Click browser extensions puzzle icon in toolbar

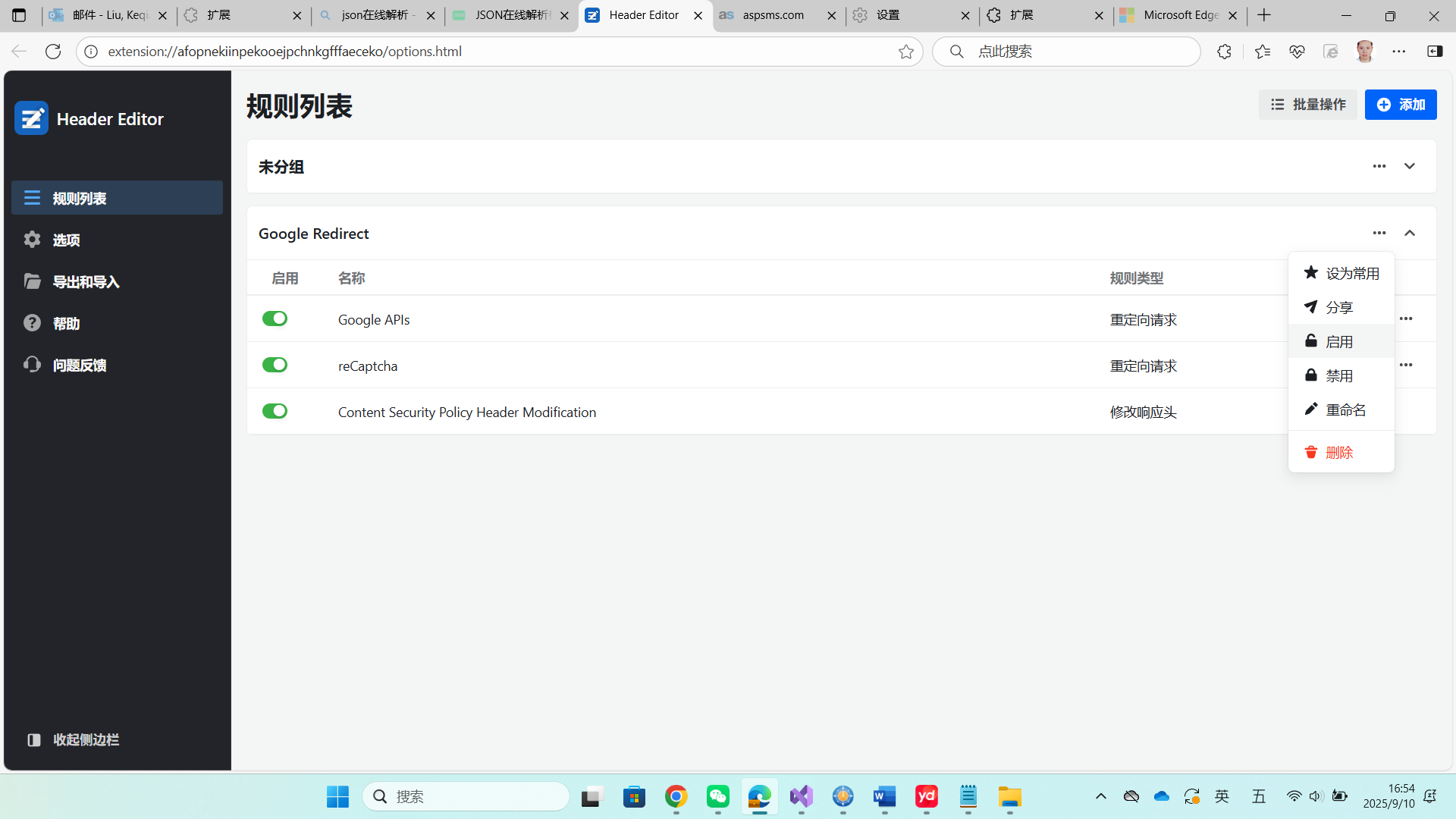(1224, 52)
